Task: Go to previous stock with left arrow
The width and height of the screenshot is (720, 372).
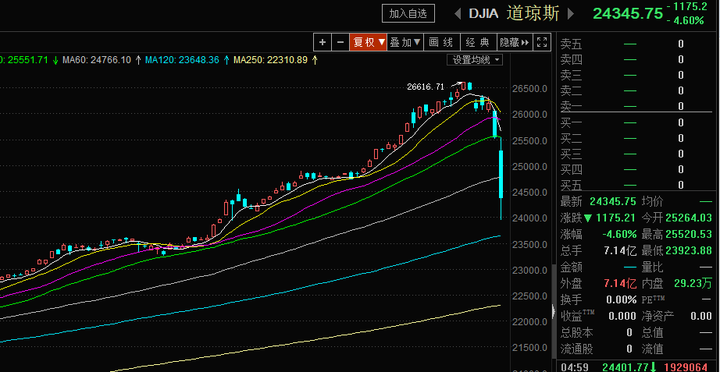Action: pos(458,14)
